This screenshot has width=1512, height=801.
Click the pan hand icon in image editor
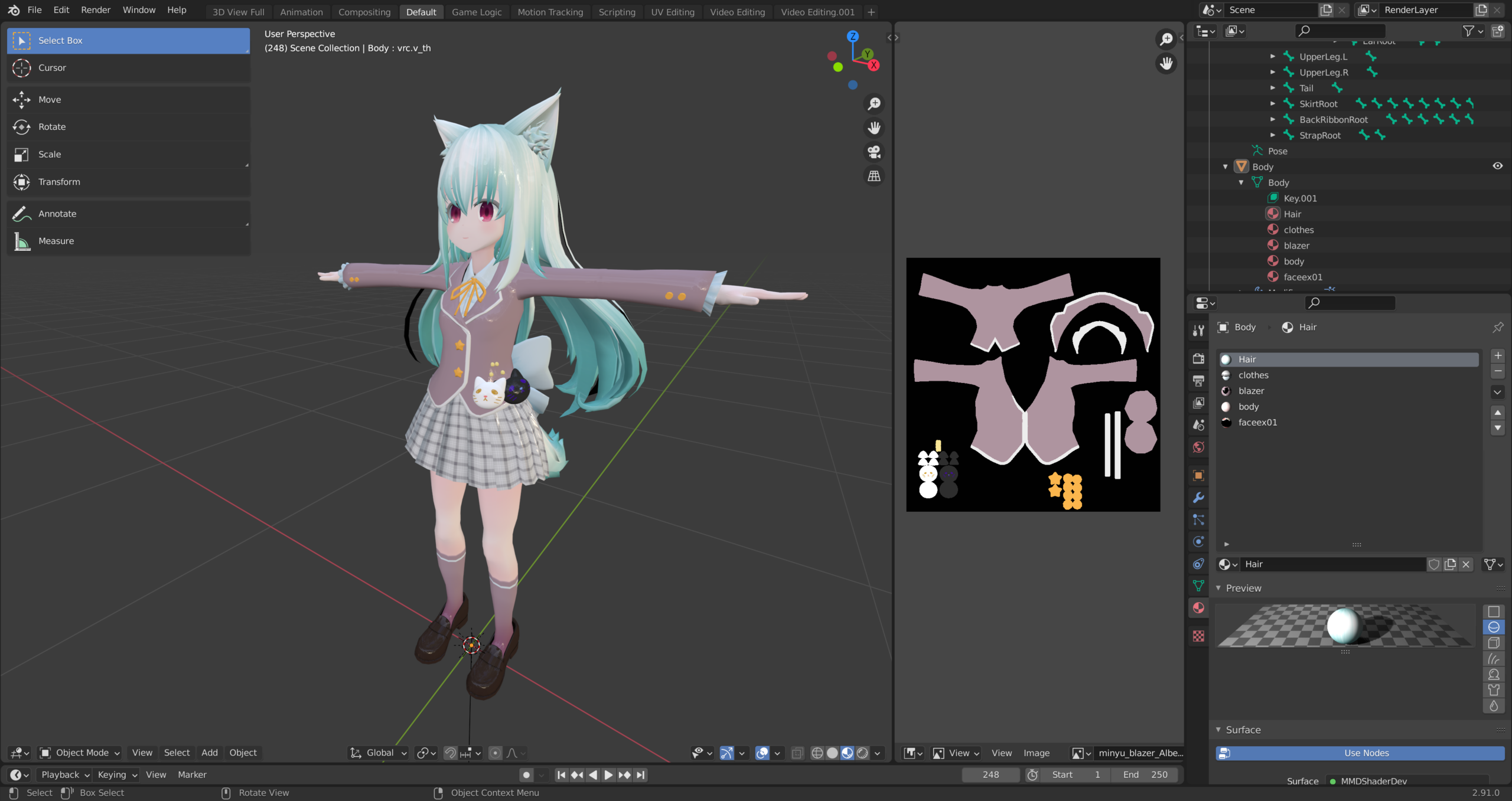pyautogui.click(x=1166, y=63)
